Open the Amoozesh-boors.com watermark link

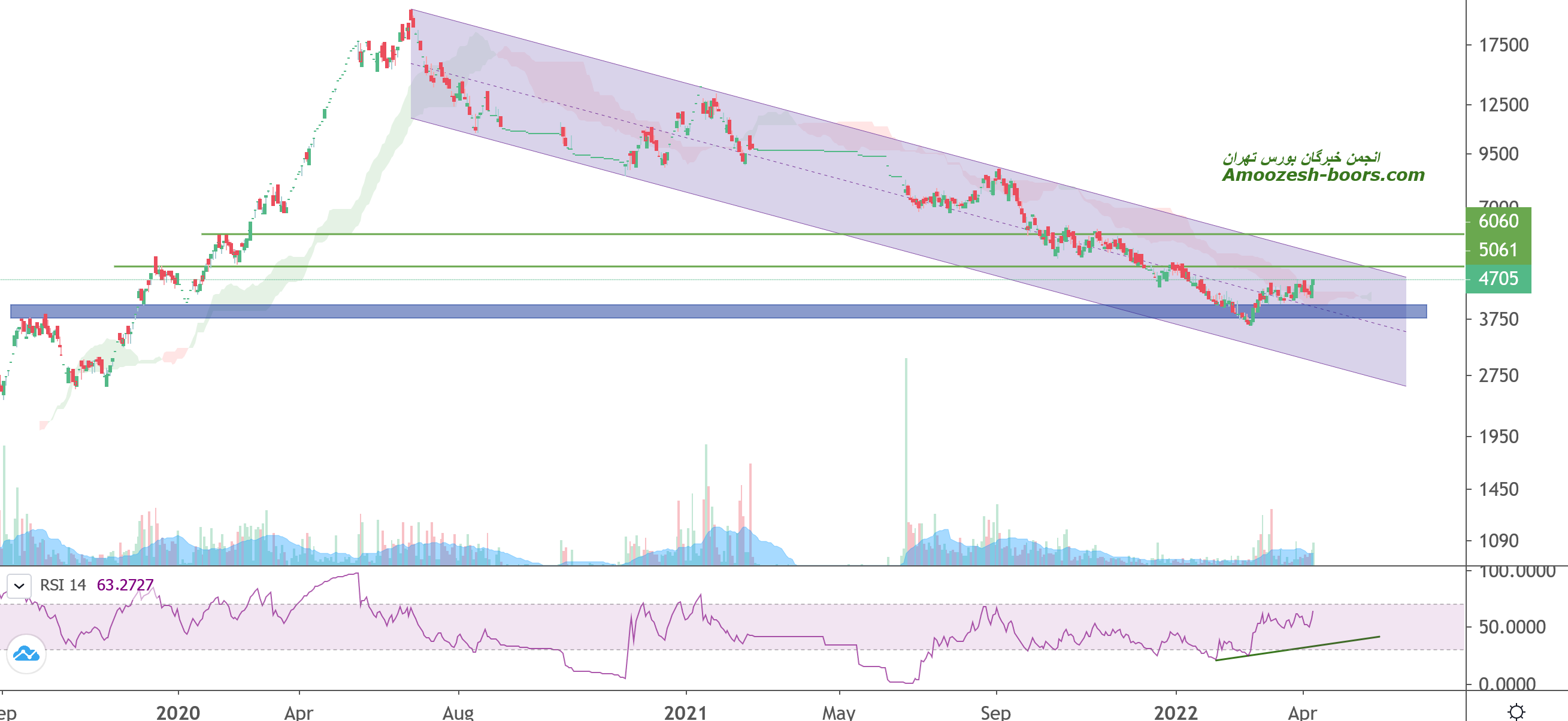1322,175
